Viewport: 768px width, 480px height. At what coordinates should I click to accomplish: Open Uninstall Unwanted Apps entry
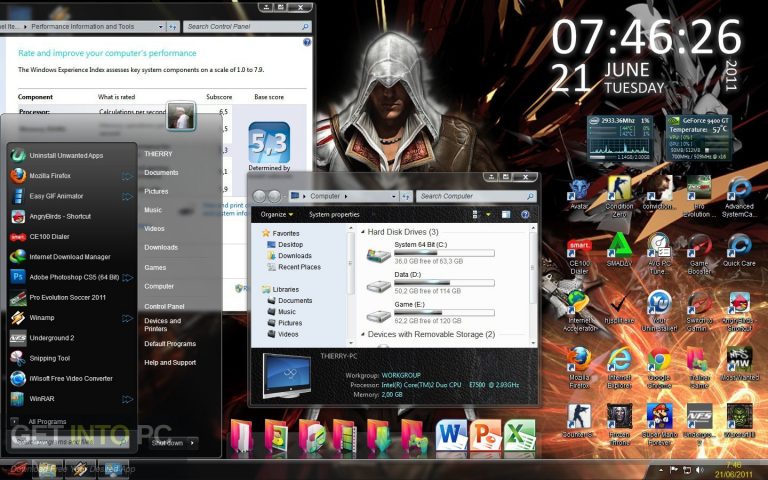[x=71, y=155]
